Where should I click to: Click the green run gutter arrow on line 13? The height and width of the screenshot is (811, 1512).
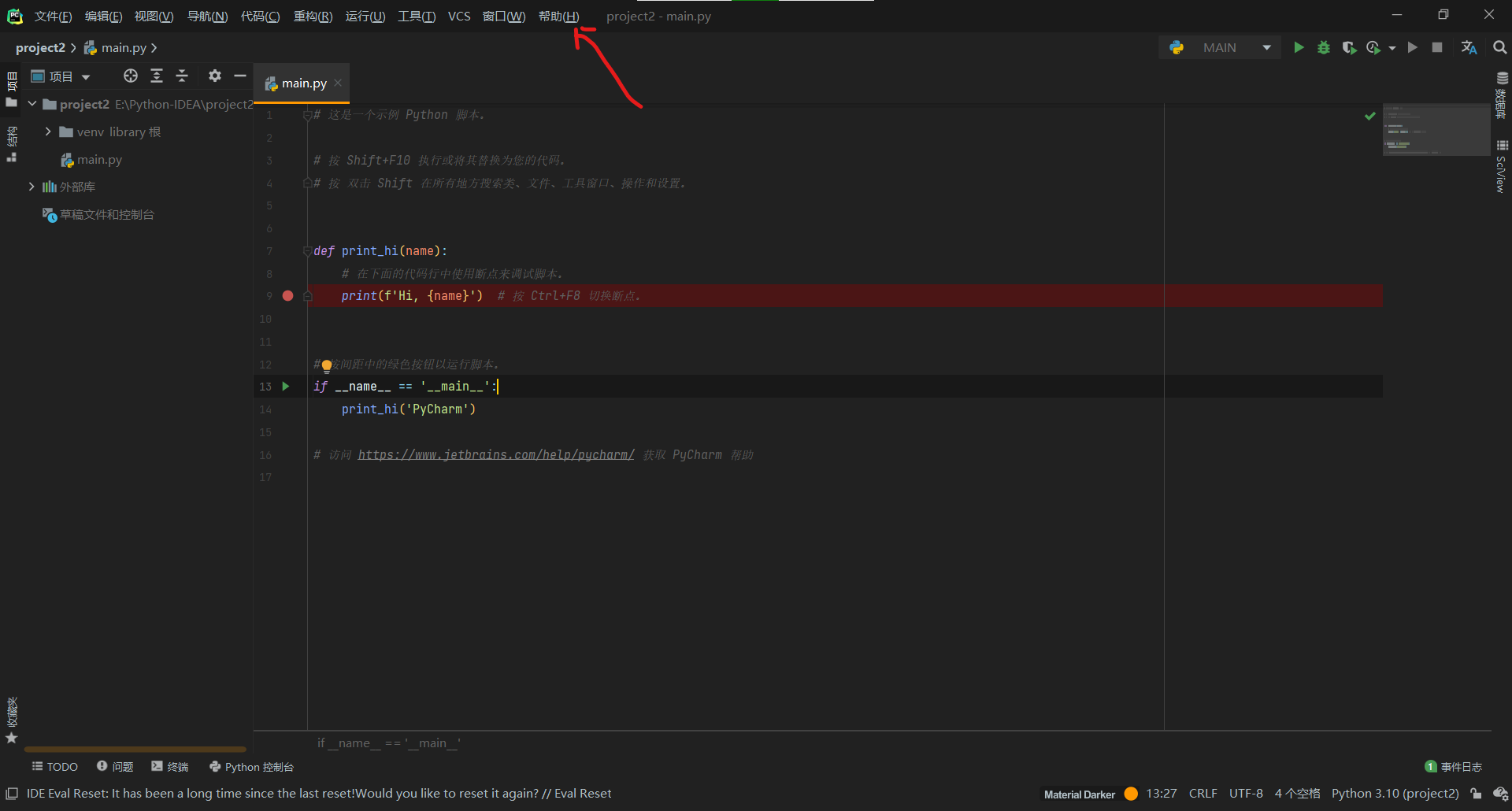click(x=286, y=387)
